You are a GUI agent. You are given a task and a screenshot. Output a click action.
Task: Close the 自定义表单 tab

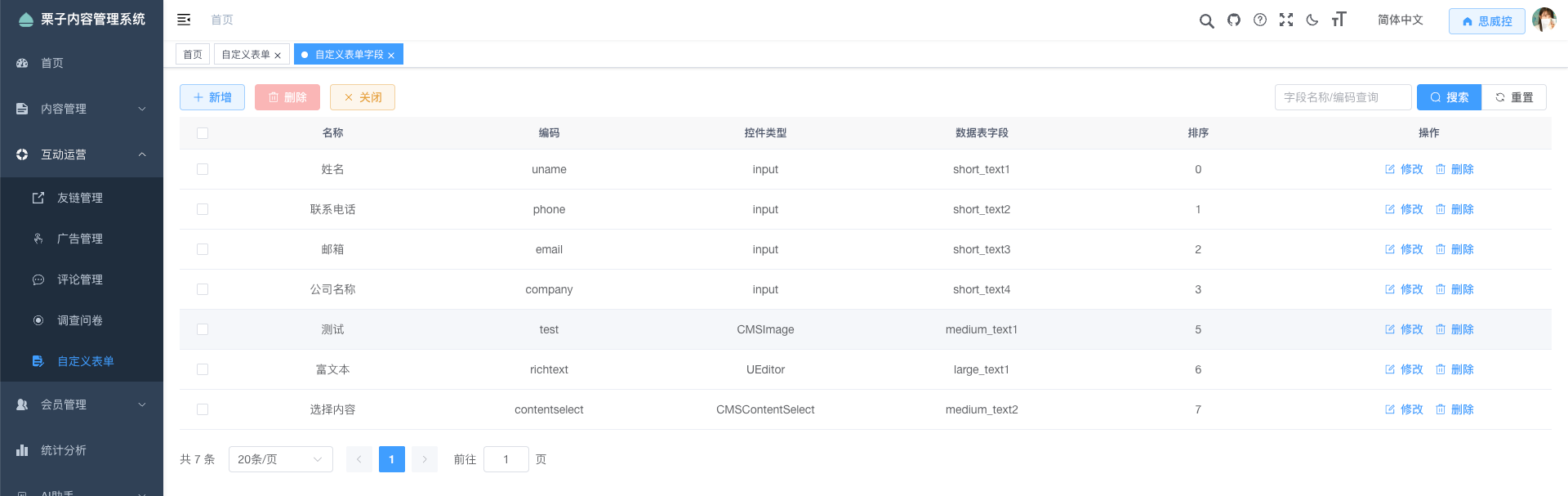pyautogui.click(x=278, y=56)
